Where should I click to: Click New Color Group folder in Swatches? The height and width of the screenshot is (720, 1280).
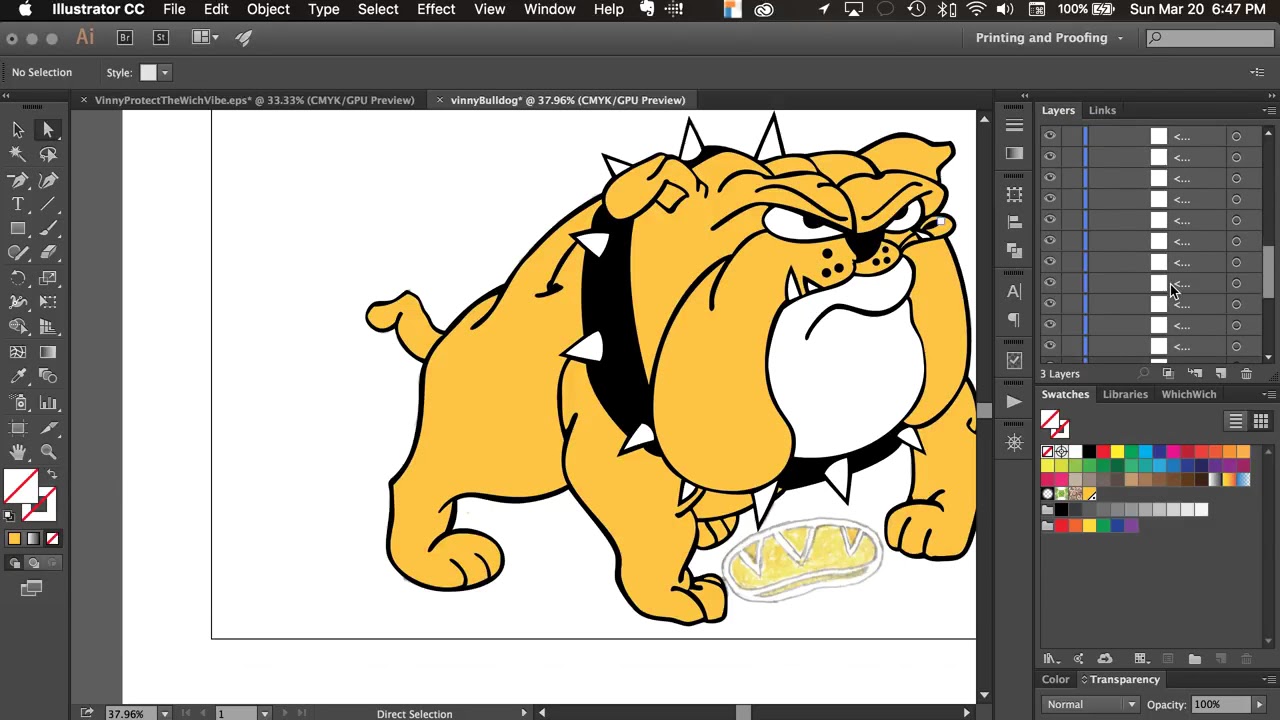pyautogui.click(x=1194, y=659)
